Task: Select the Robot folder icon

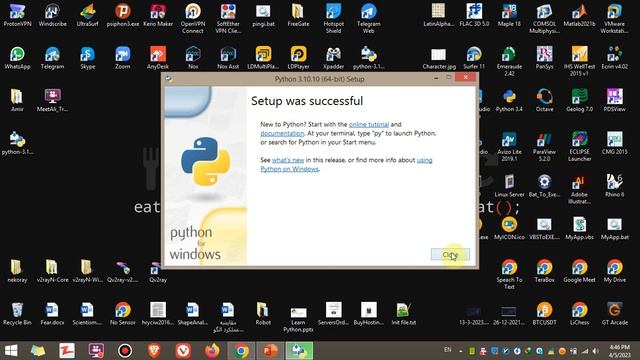Action: (263, 314)
